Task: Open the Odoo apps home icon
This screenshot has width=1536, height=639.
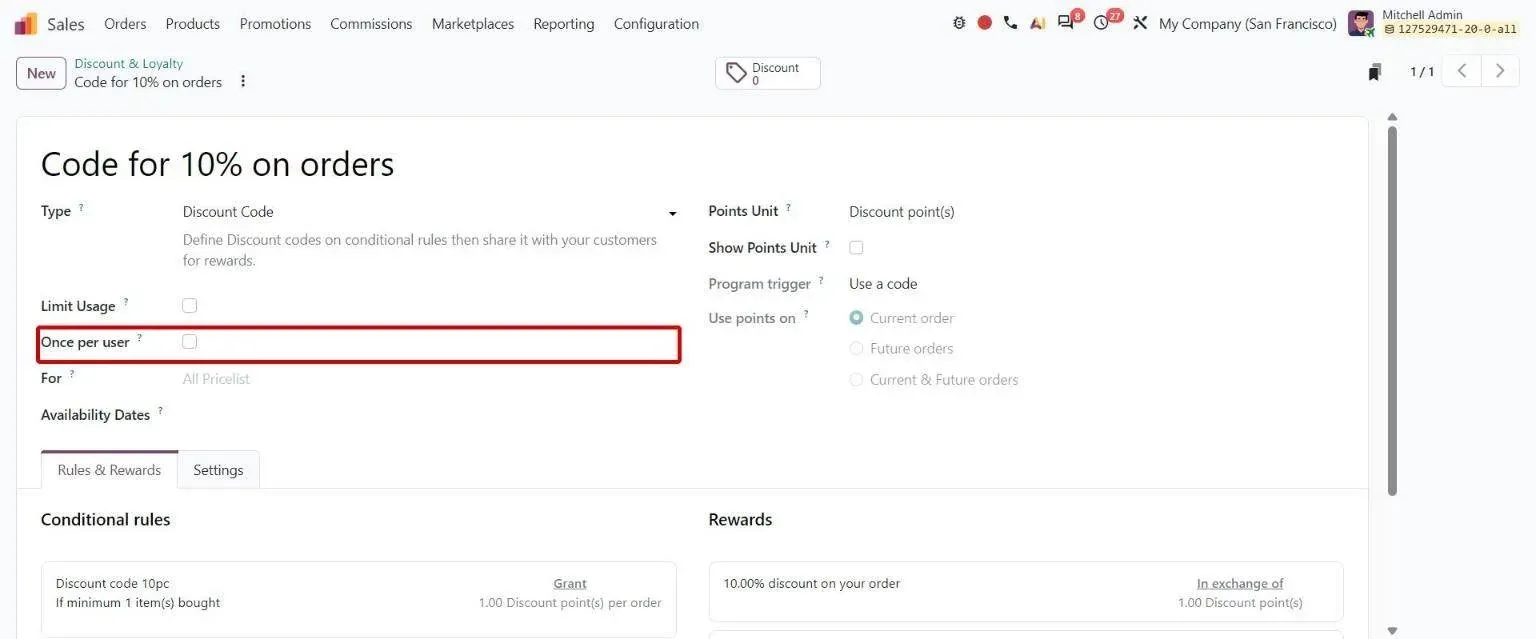Action: click(26, 23)
